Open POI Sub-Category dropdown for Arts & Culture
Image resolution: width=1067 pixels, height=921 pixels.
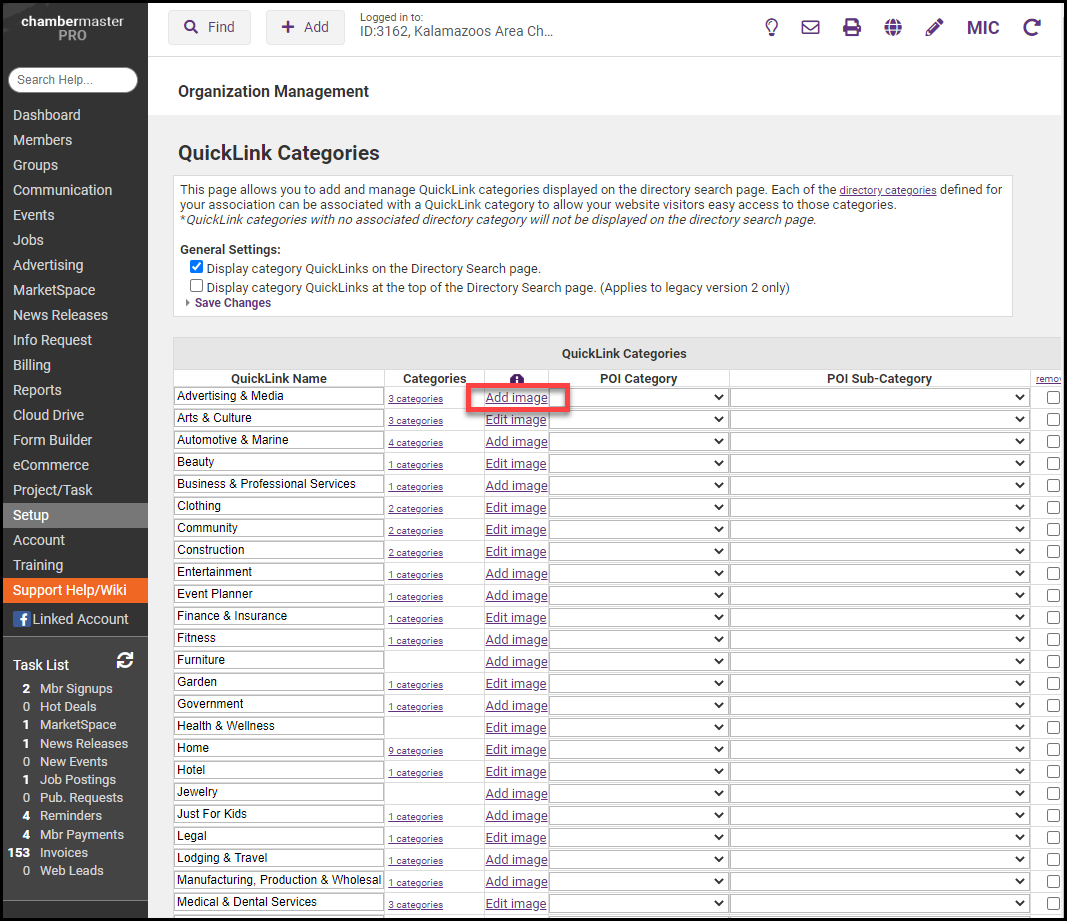[879, 419]
